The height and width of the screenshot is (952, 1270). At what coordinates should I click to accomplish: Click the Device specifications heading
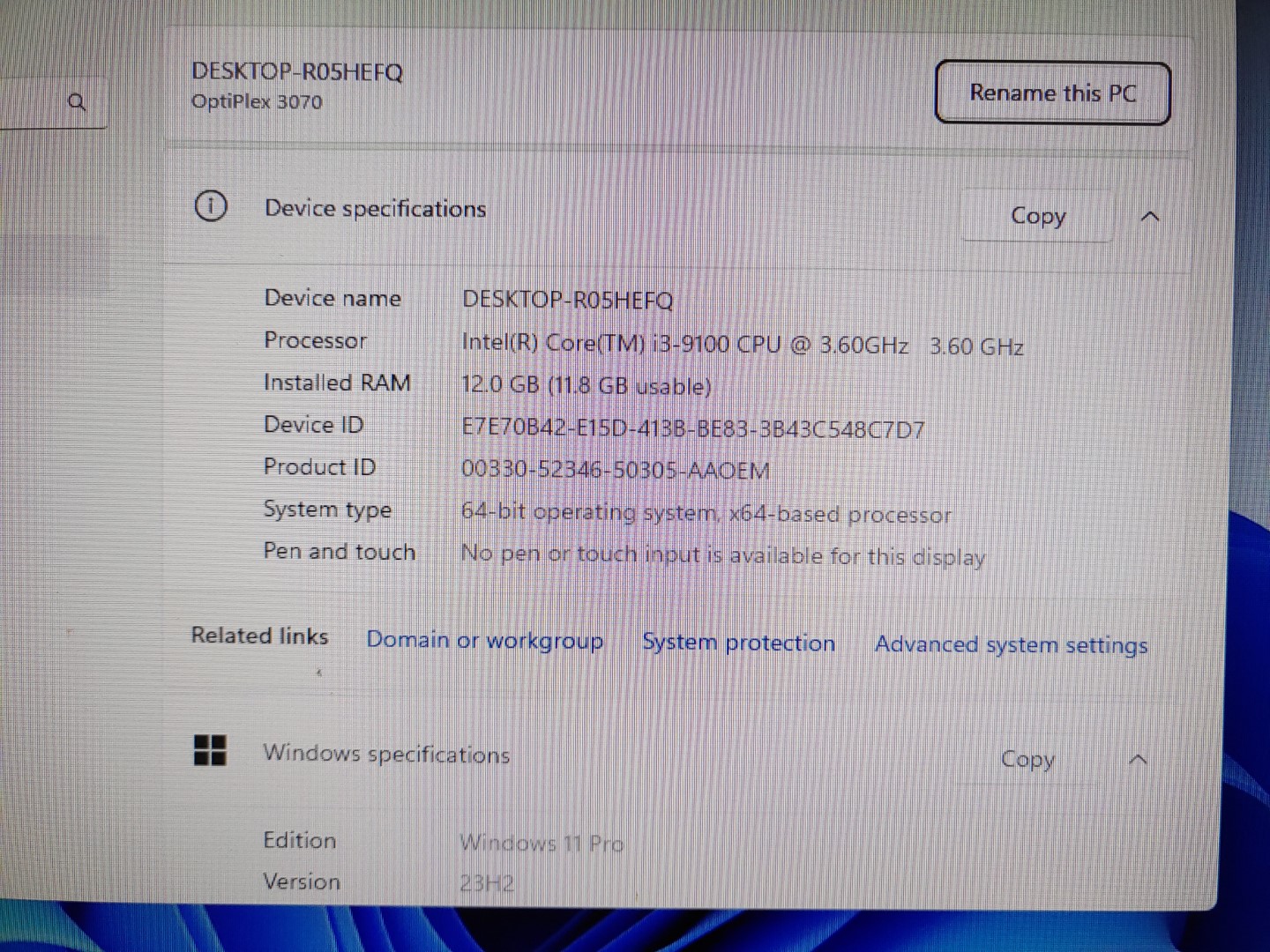[x=376, y=209]
